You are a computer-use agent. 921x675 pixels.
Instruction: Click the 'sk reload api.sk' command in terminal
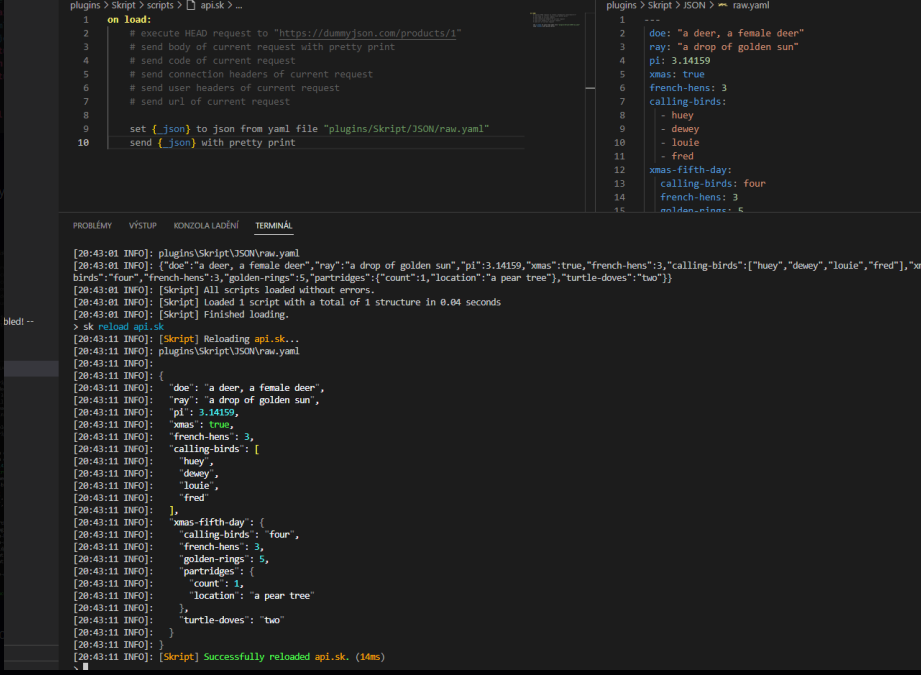tap(123, 327)
